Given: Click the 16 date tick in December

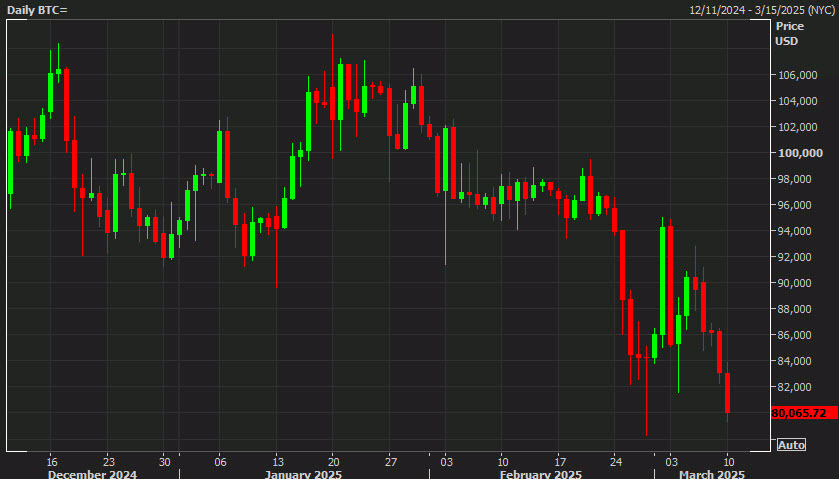Looking at the screenshot, I should 52,462.
